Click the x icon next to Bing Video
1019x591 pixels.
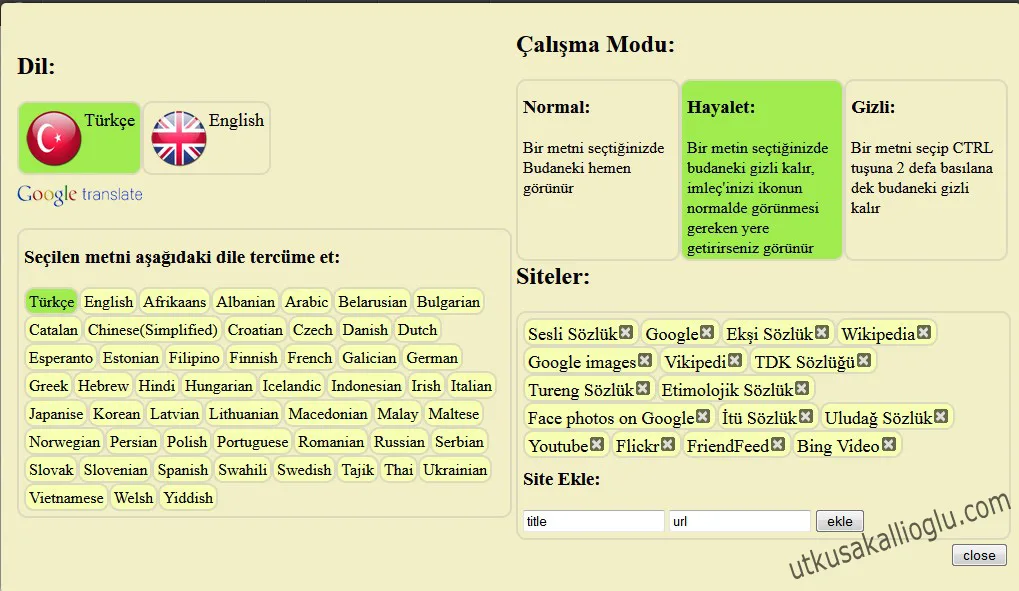pyautogui.click(x=889, y=444)
